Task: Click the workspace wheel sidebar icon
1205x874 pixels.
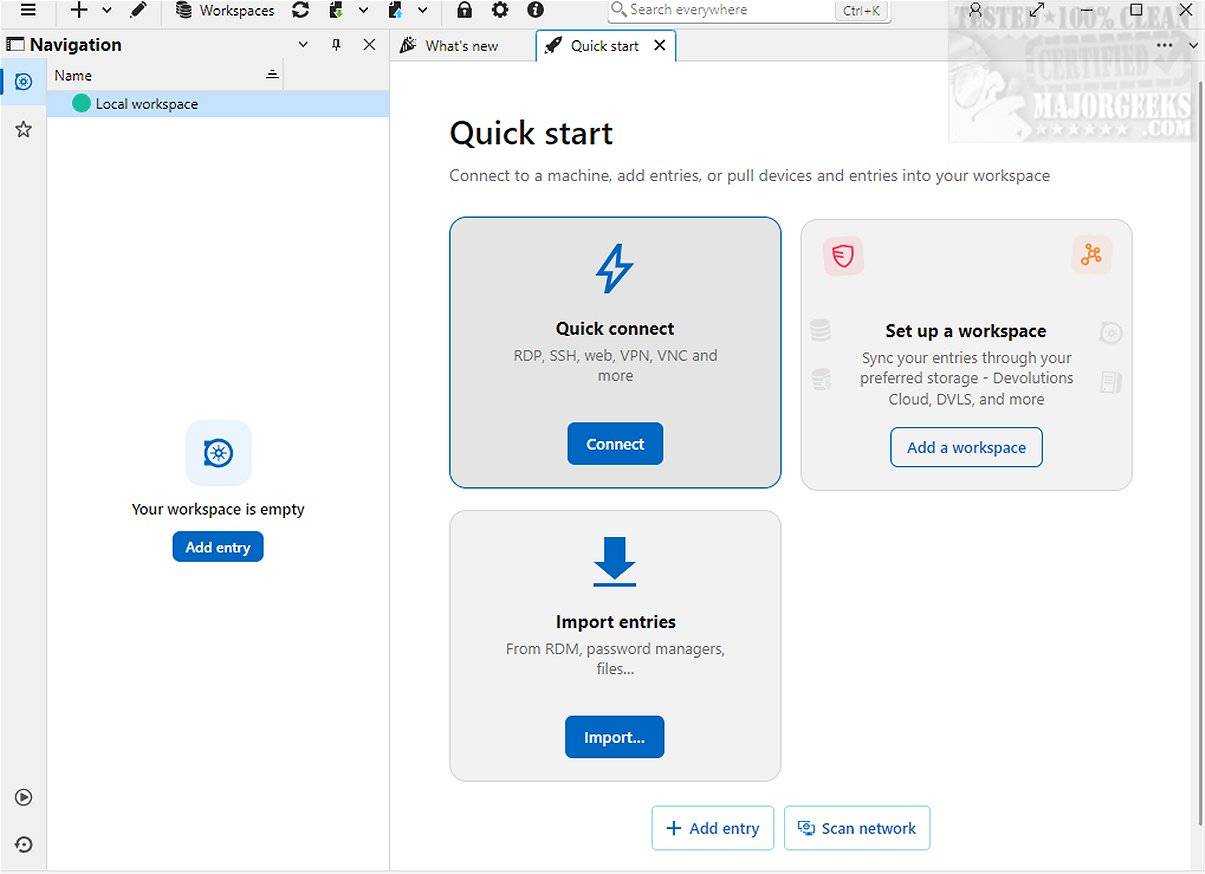Action: pos(23,81)
